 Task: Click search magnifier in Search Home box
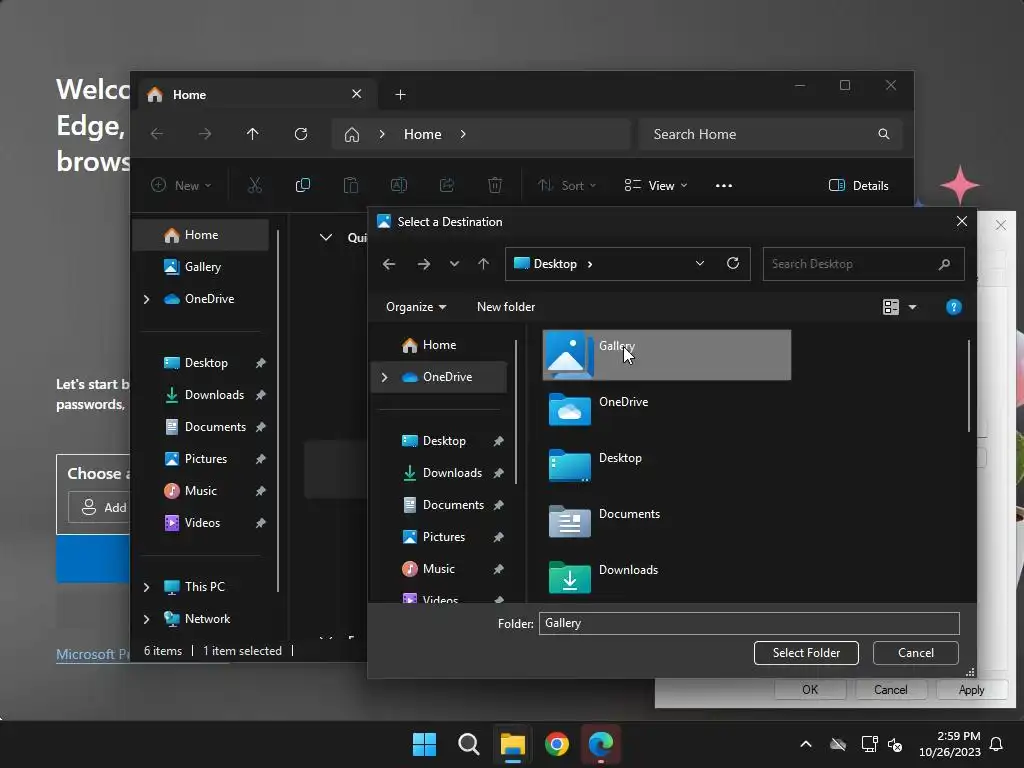pyautogui.click(x=884, y=134)
